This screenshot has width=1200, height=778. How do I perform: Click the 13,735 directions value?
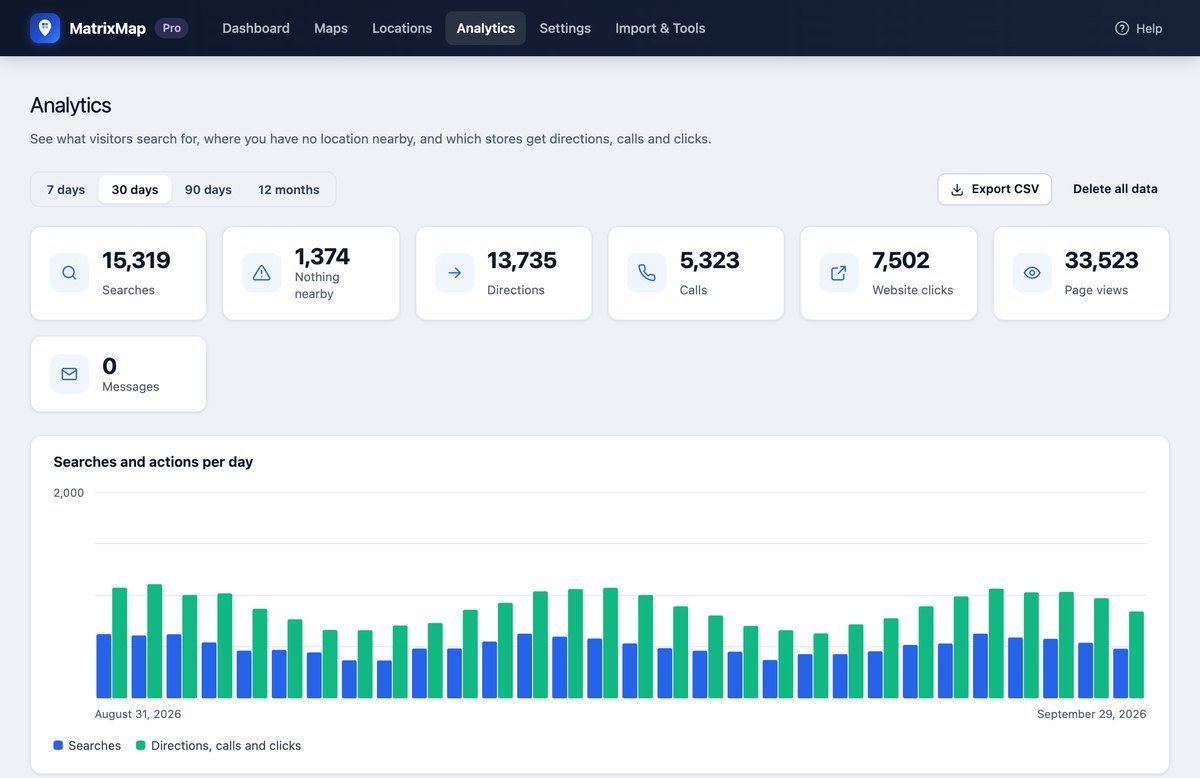click(522, 260)
